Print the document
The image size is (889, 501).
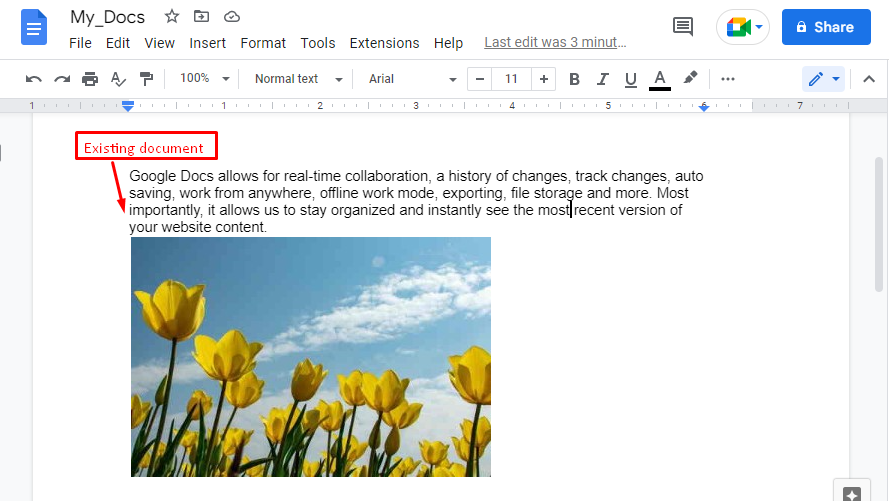(x=90, y=79)
